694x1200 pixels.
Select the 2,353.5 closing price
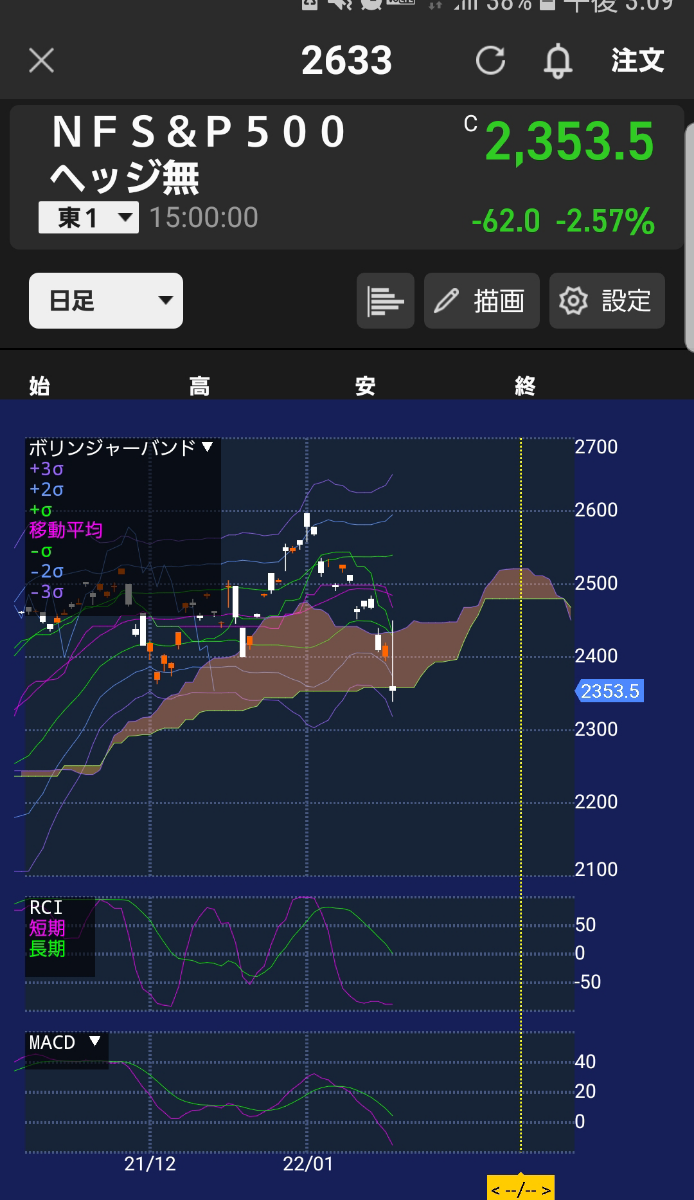click(569, 141)
